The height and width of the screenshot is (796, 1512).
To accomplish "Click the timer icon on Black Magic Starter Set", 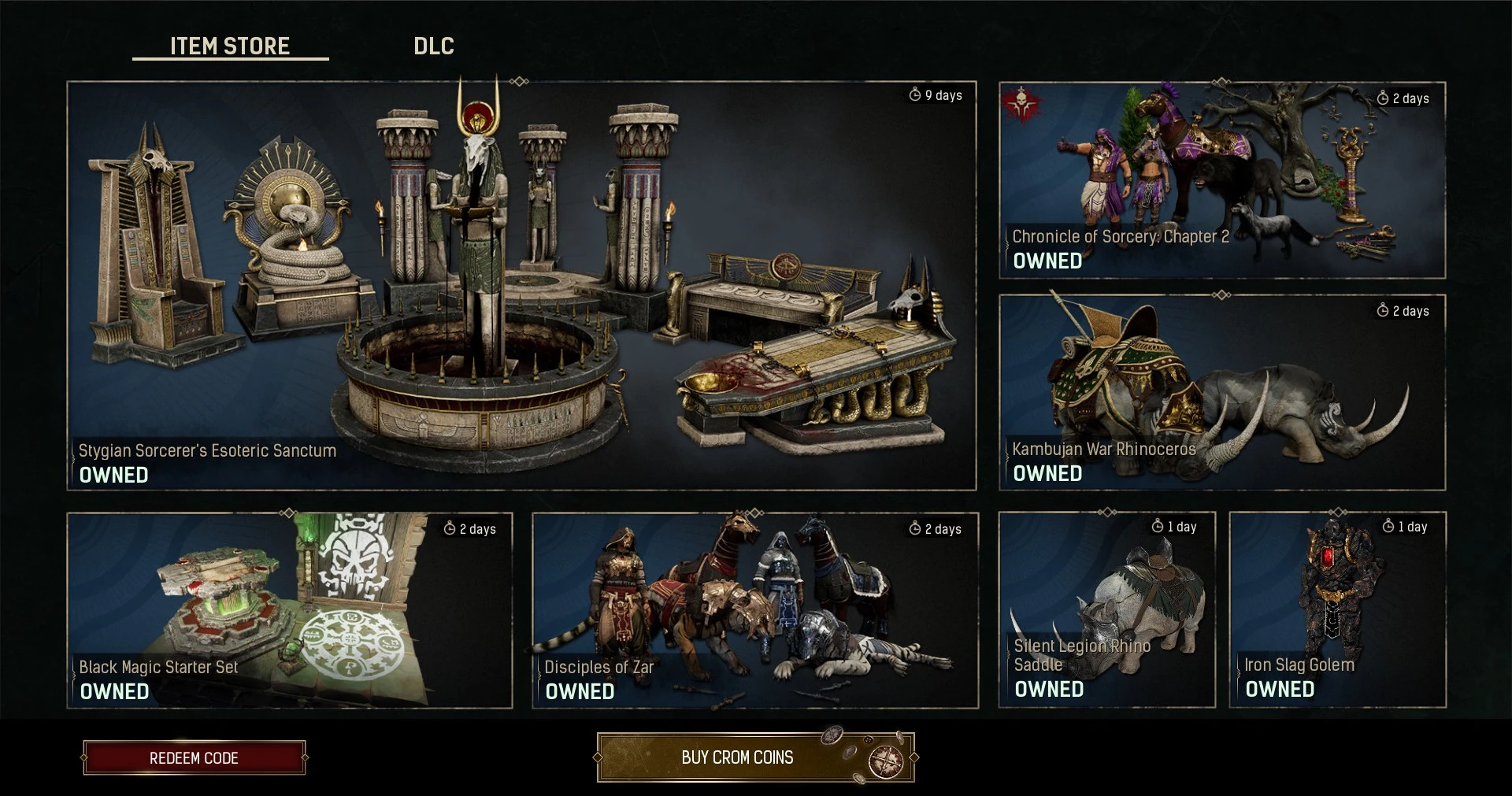I will click(450, 528).
